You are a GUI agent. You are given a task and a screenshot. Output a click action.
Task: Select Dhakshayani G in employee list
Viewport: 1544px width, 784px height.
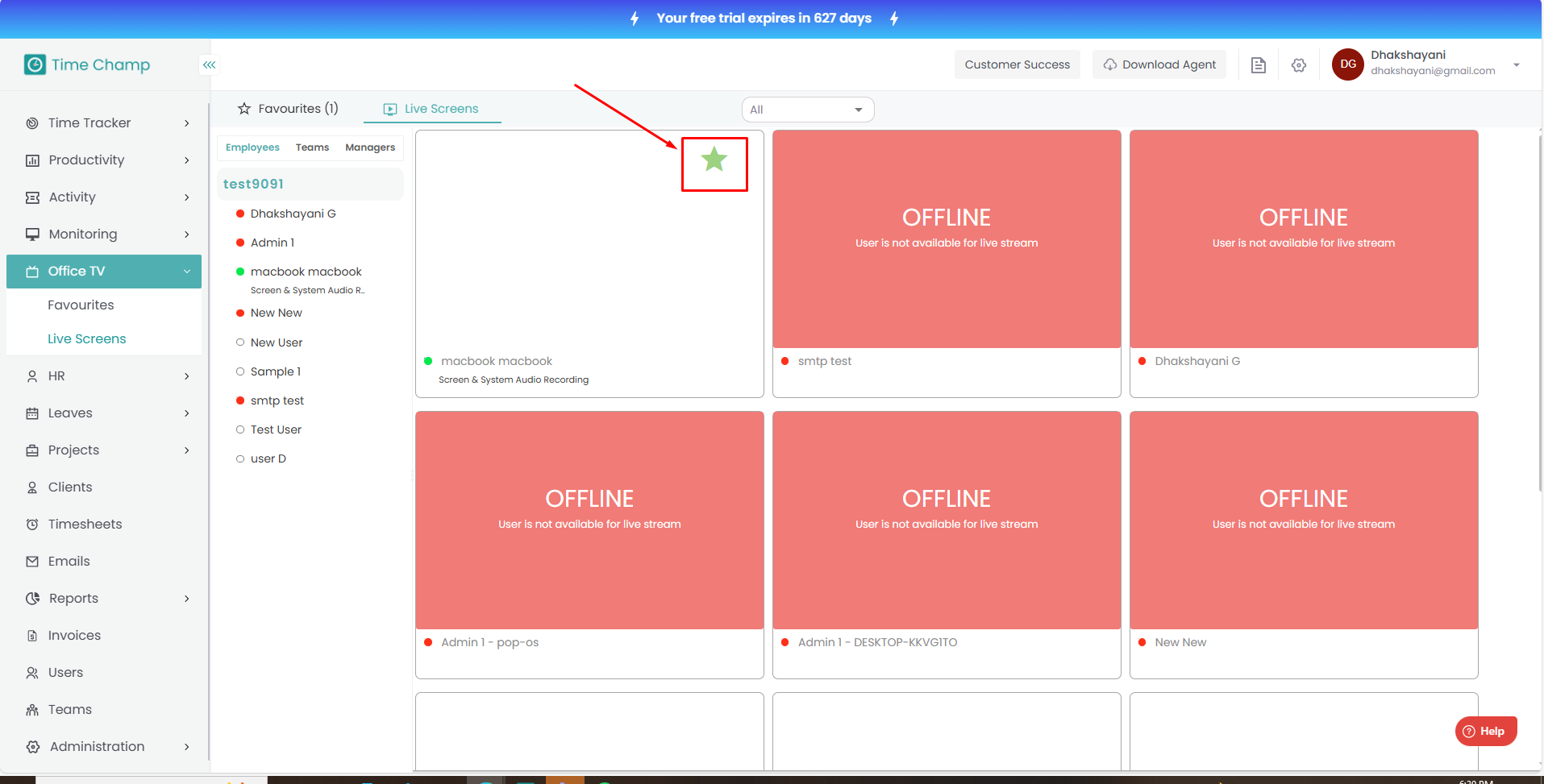tap(293, 214)
